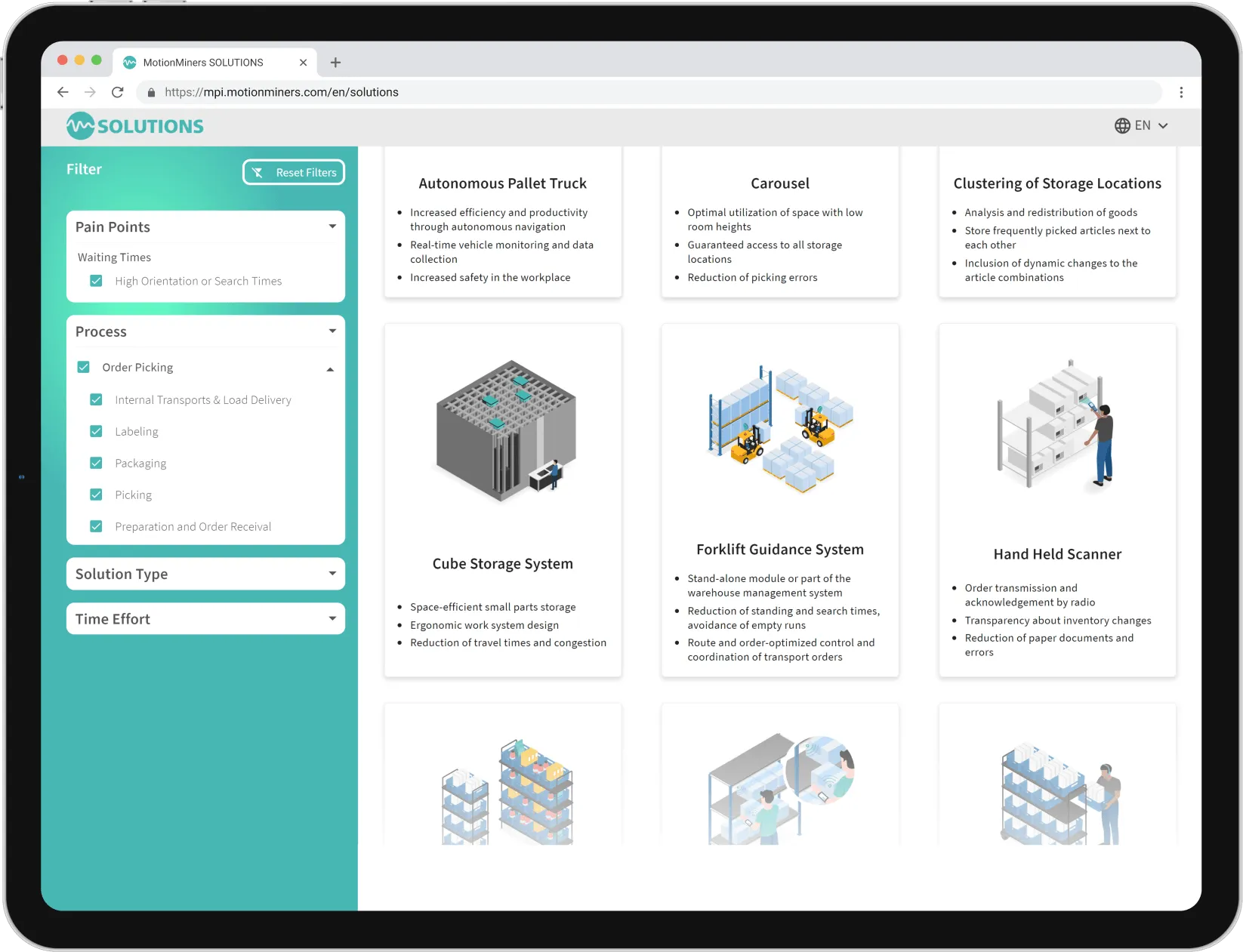Open the browser three-dot menu

[x=1182, y=92]
